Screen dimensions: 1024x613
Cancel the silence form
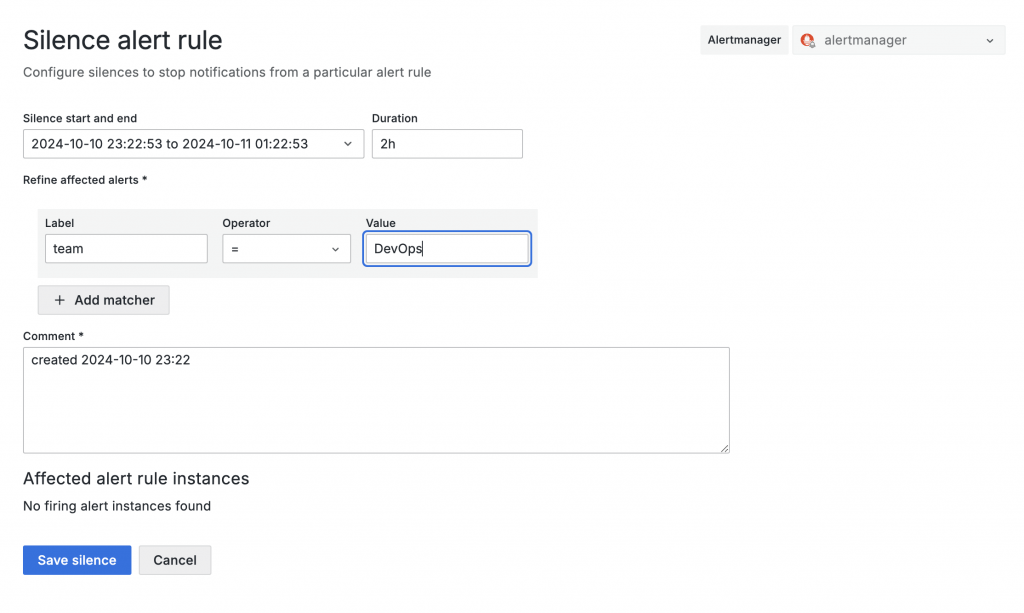(175, 560)
